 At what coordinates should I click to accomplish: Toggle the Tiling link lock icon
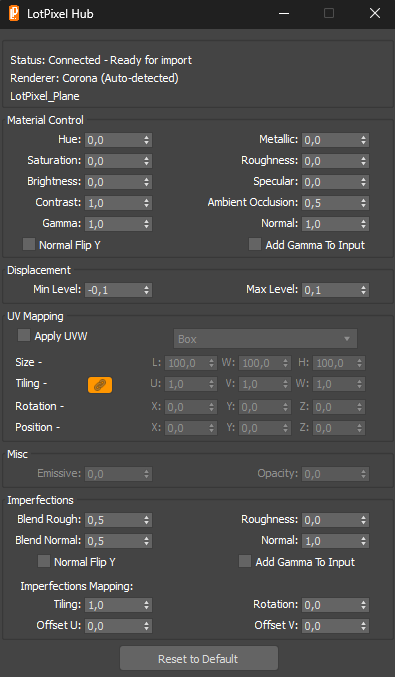[100, 385]
